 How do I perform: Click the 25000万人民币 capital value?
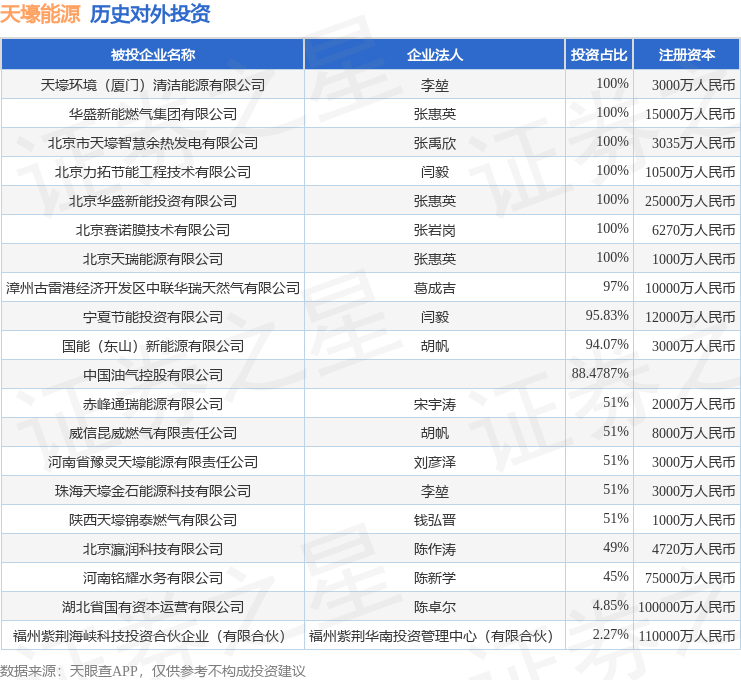pos(690,201)
